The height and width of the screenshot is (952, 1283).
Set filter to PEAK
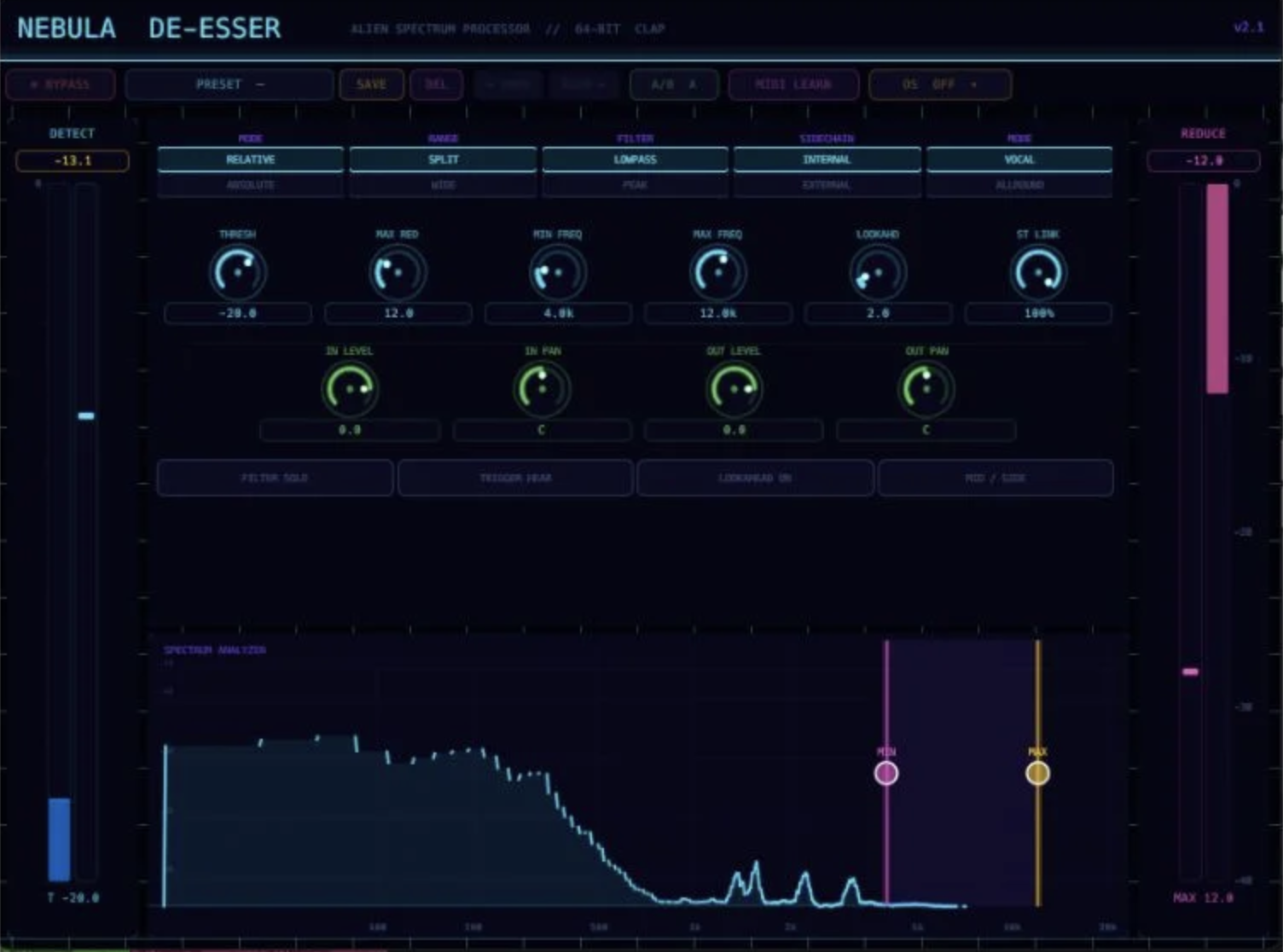(635, 185)
